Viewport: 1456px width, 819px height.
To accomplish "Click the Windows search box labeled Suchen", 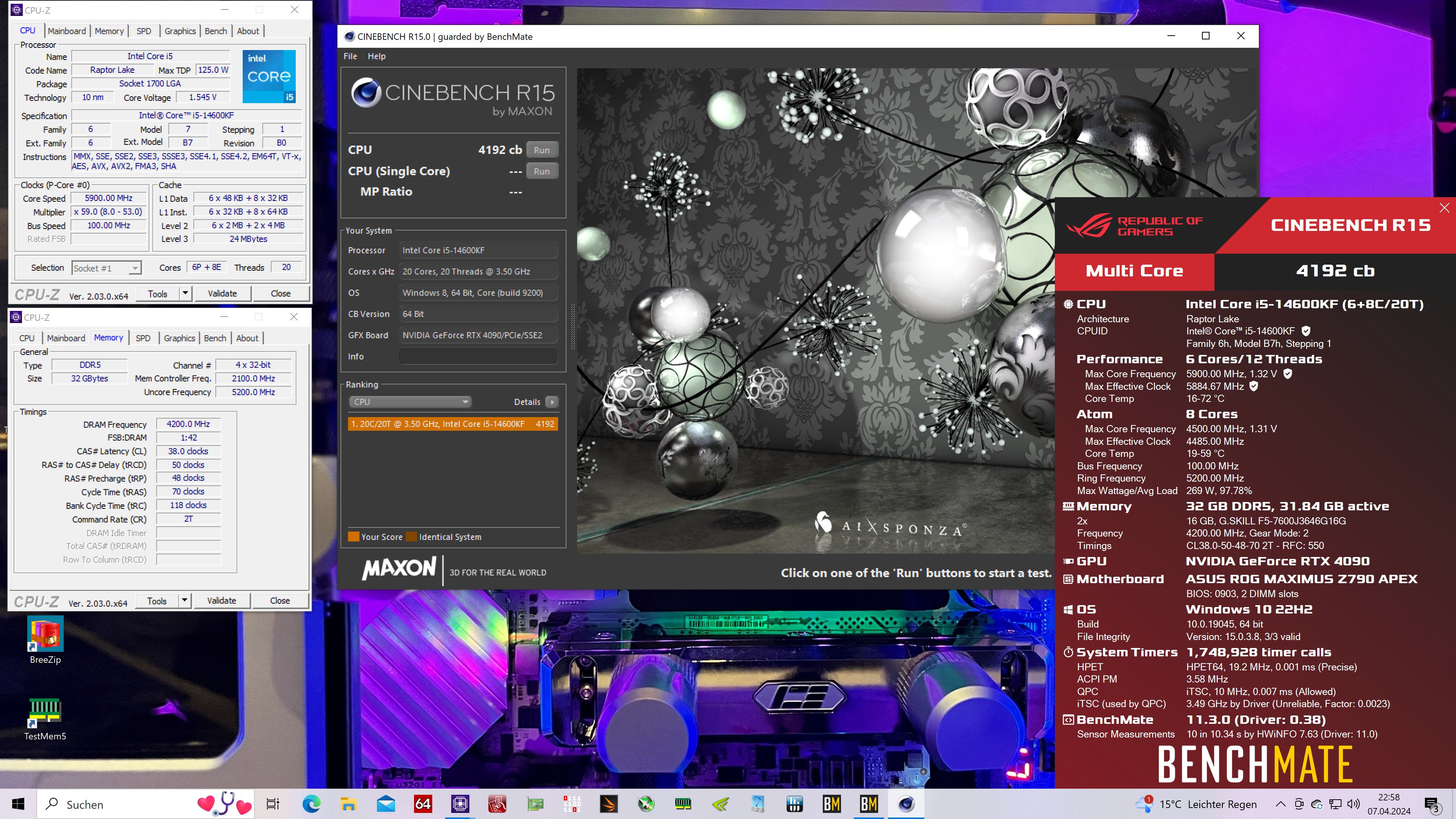I will tap(146, 804).
